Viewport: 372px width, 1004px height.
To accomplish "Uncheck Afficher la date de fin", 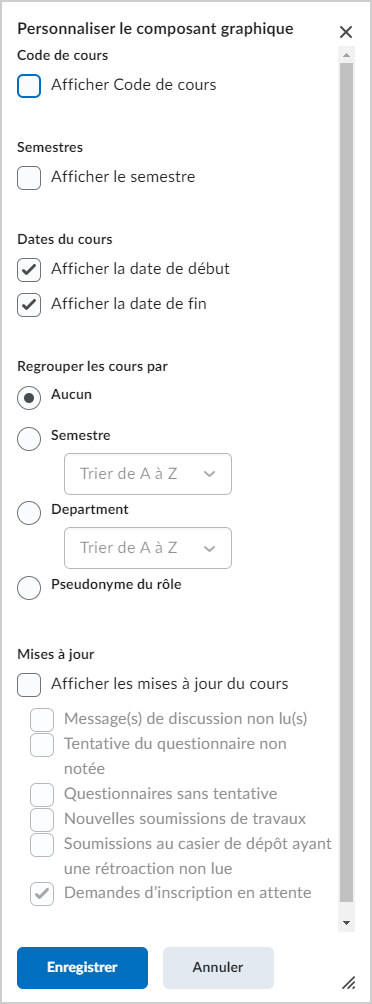I will (x=29, y=305).
